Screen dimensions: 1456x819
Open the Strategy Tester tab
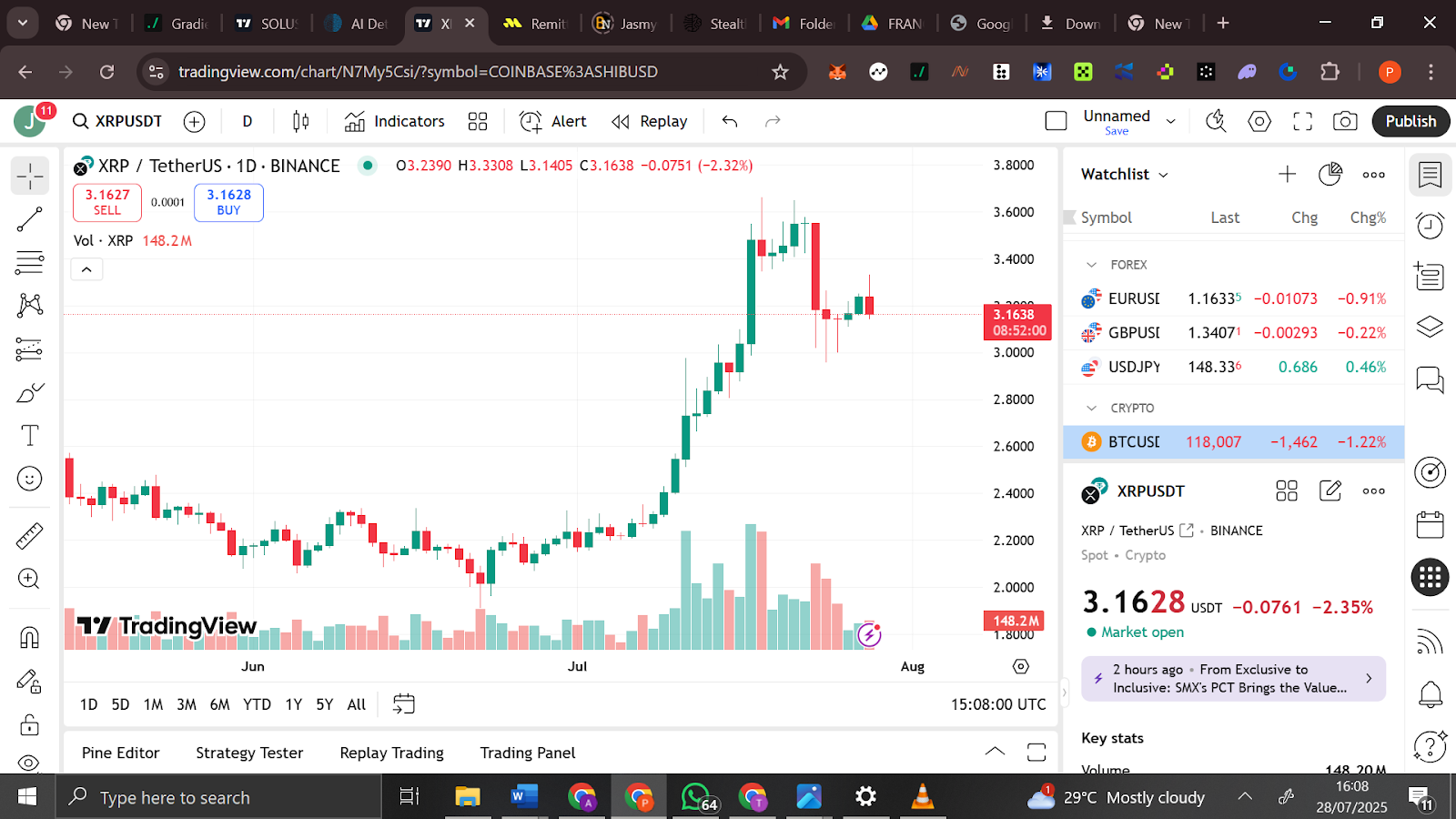point(249,753)
